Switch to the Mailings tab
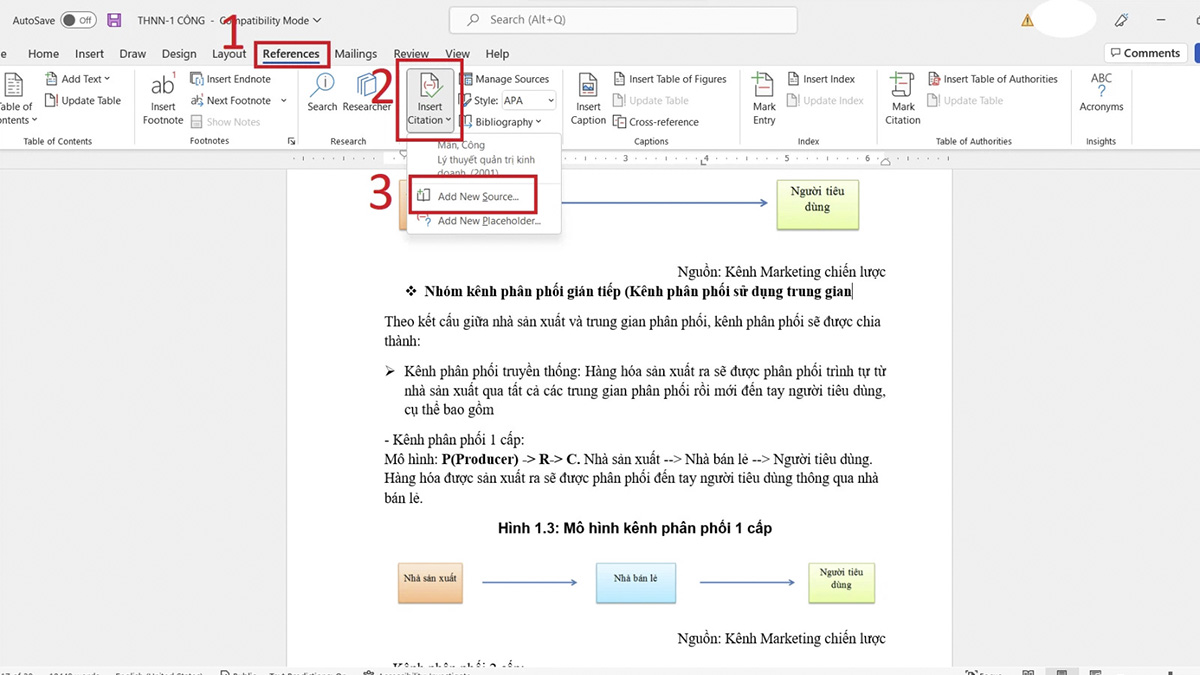This screenshot has height=675, width=1200. coord(356,54)
